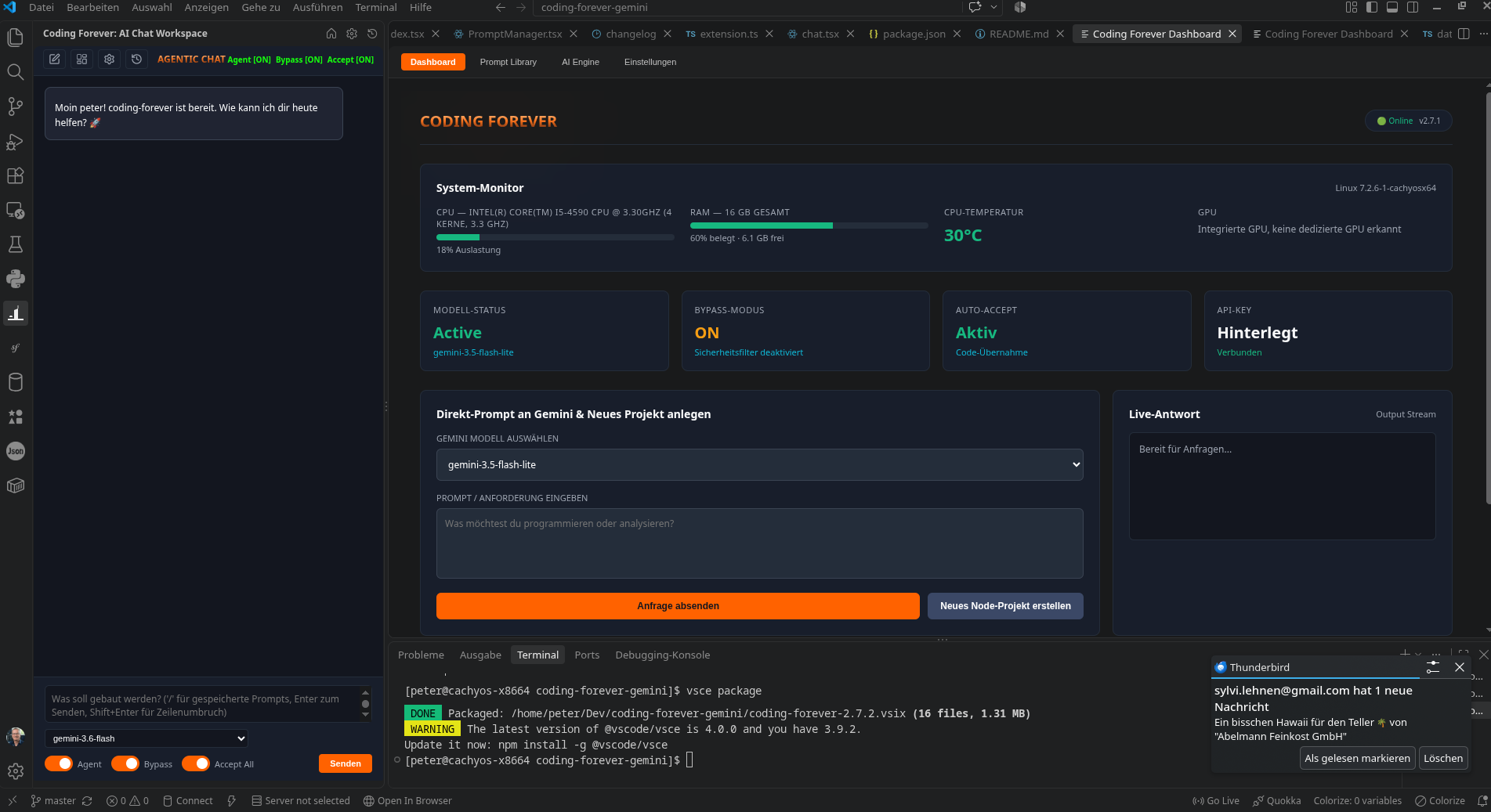
Task: Open the Gemini Modell auswählen dropdown
Action: click(760, 465)
